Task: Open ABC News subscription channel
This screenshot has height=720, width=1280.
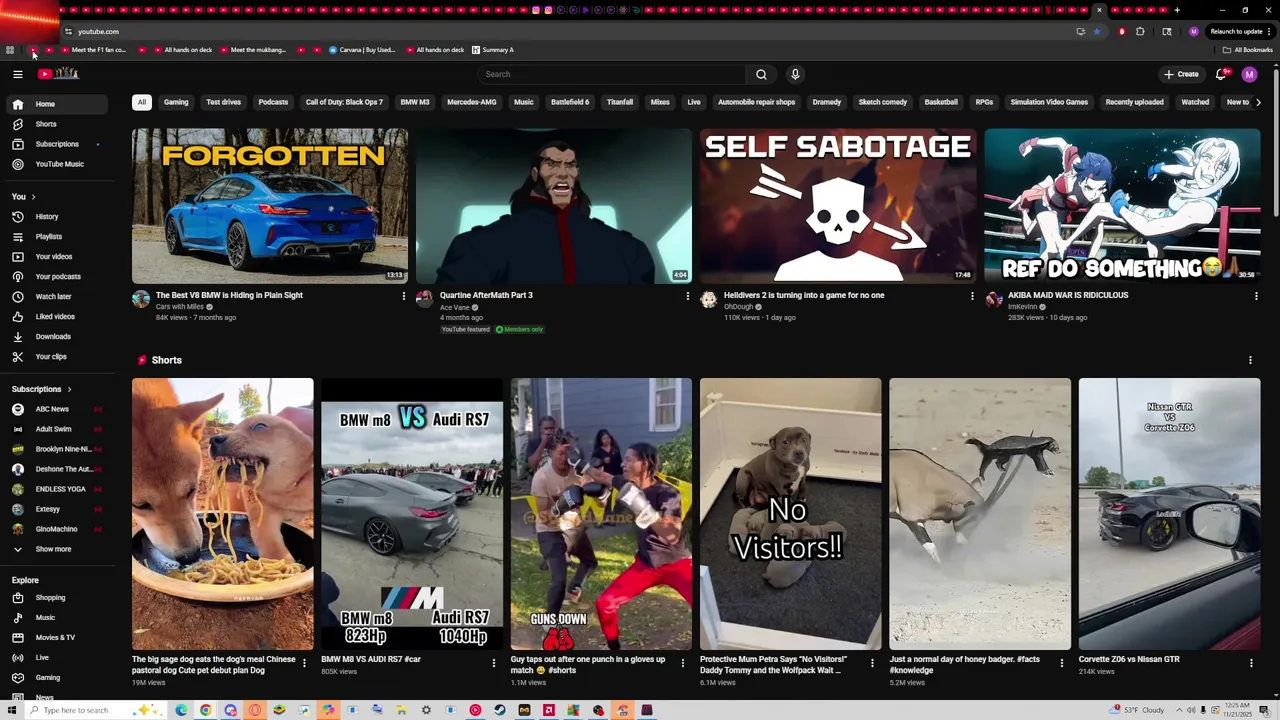Action: pos(58,409)
